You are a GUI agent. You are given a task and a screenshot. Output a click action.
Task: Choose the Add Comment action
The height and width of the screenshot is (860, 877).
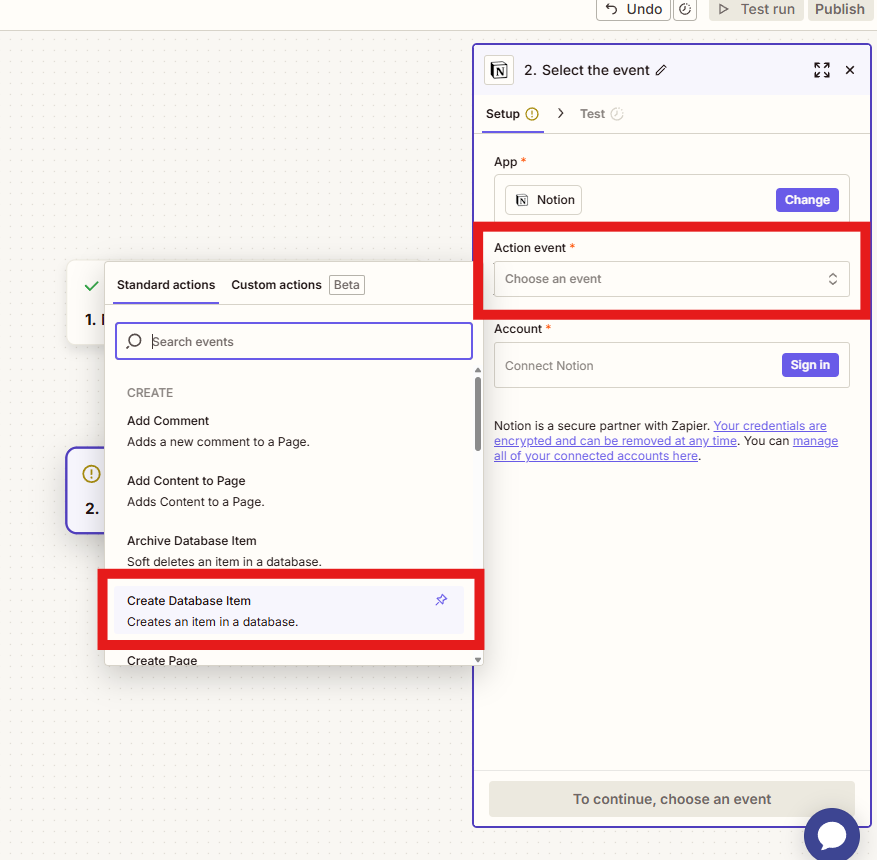point(289,431)
